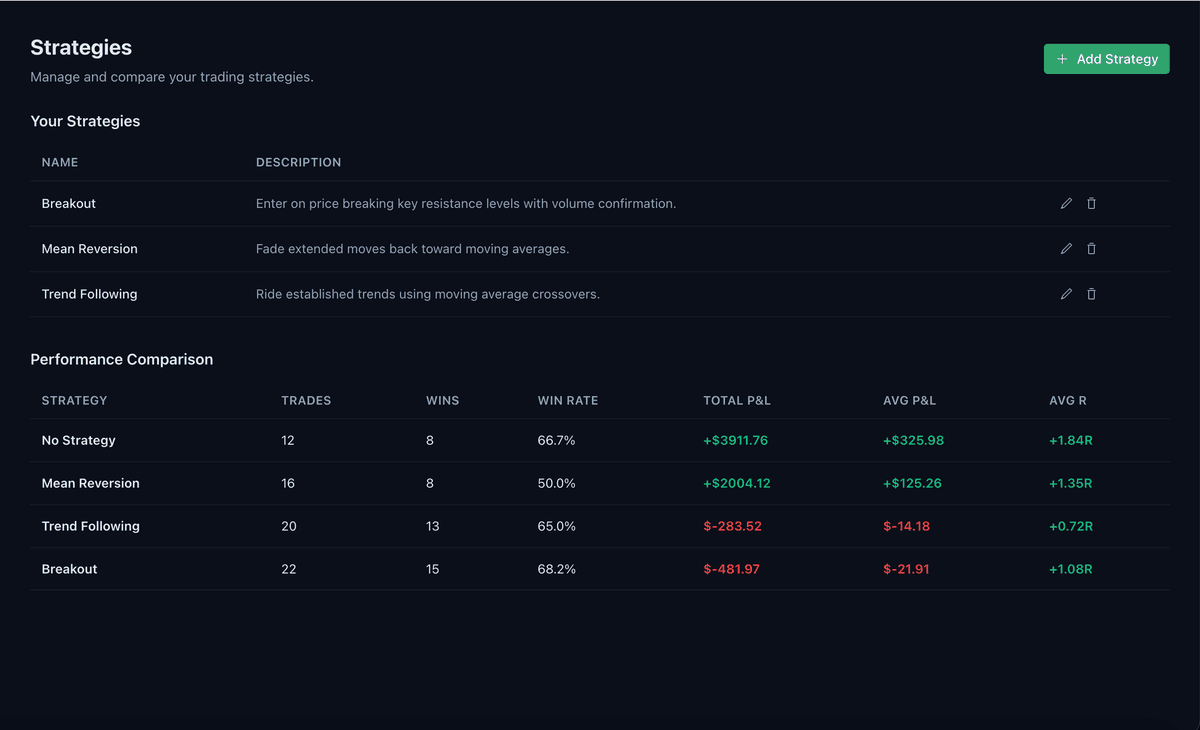Remove Mean Reversion using its trash icon
Screen dimensions: 1200x730
[x=1091, y=249]
